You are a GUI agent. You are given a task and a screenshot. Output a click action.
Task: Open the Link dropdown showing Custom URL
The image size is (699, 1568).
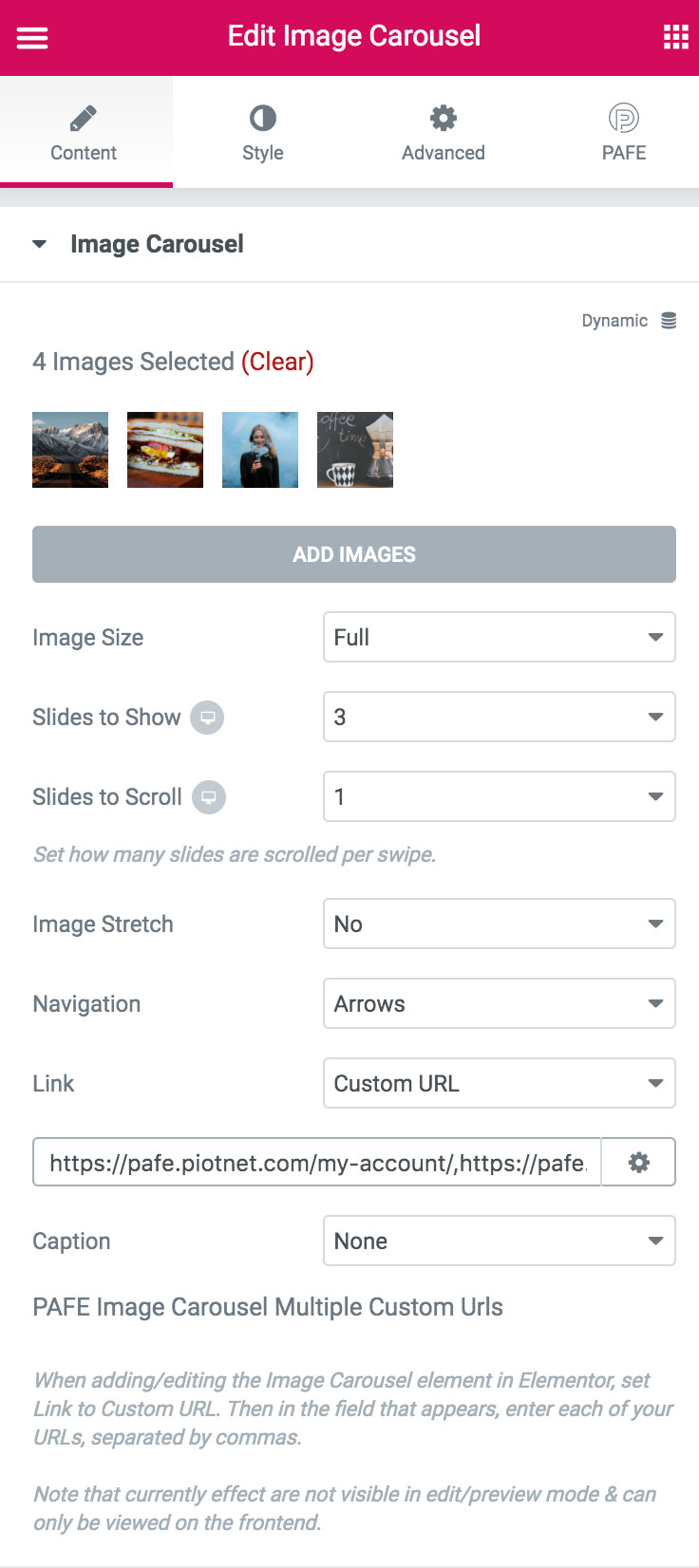pyautogui.click(x=500, y=1083)
